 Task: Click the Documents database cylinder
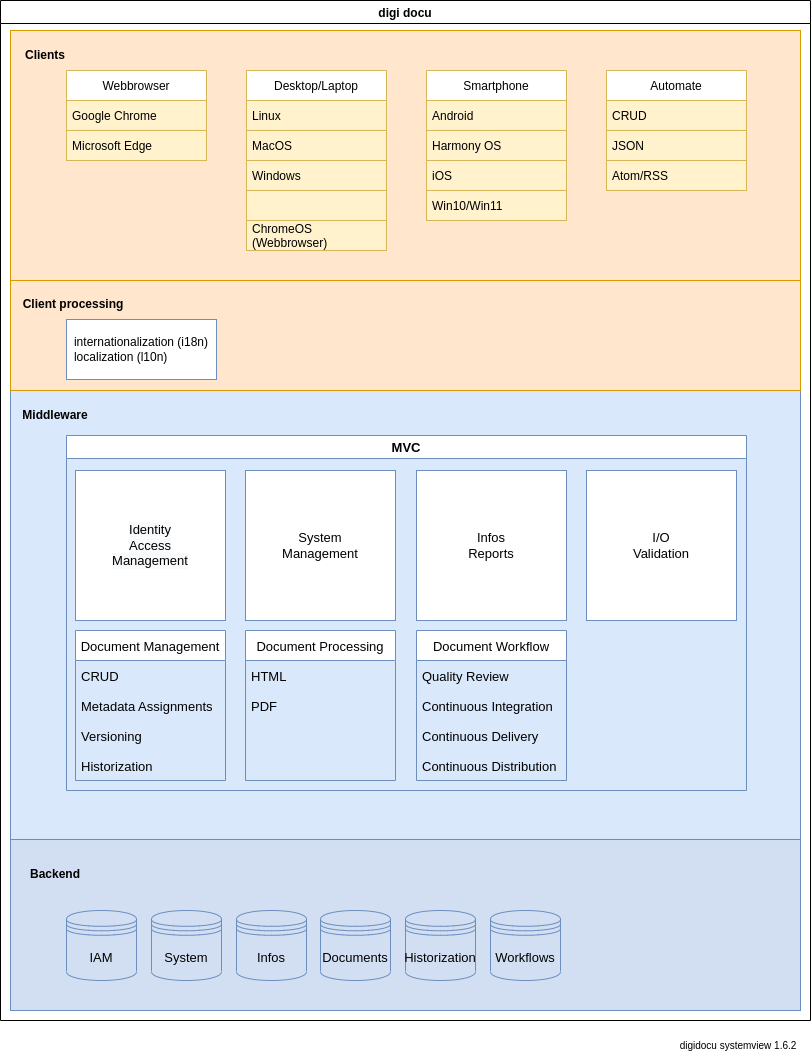355,945
